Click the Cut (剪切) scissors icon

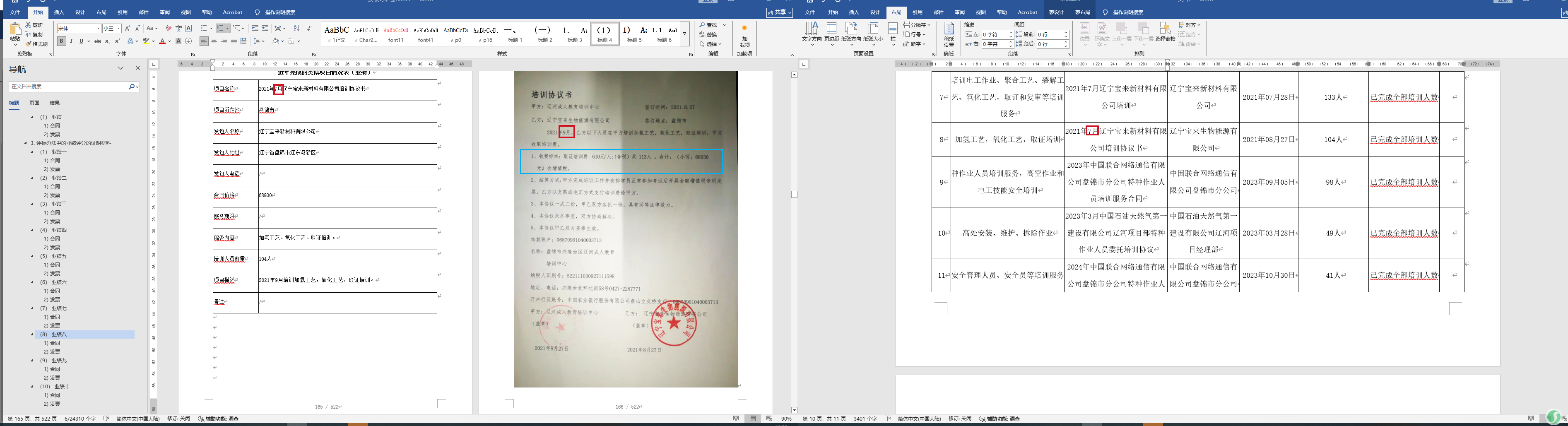tap(29, 25)
